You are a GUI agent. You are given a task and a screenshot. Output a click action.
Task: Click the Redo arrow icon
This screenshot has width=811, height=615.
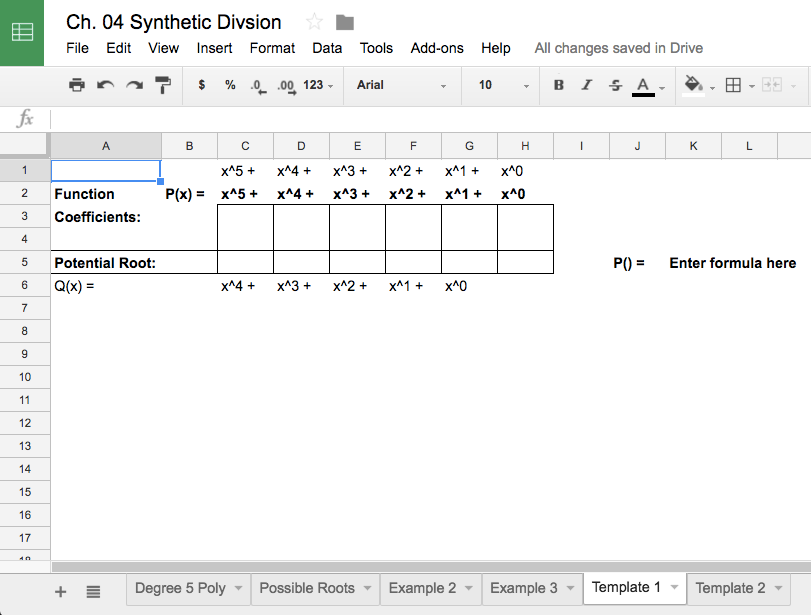(x=134, y=85)
